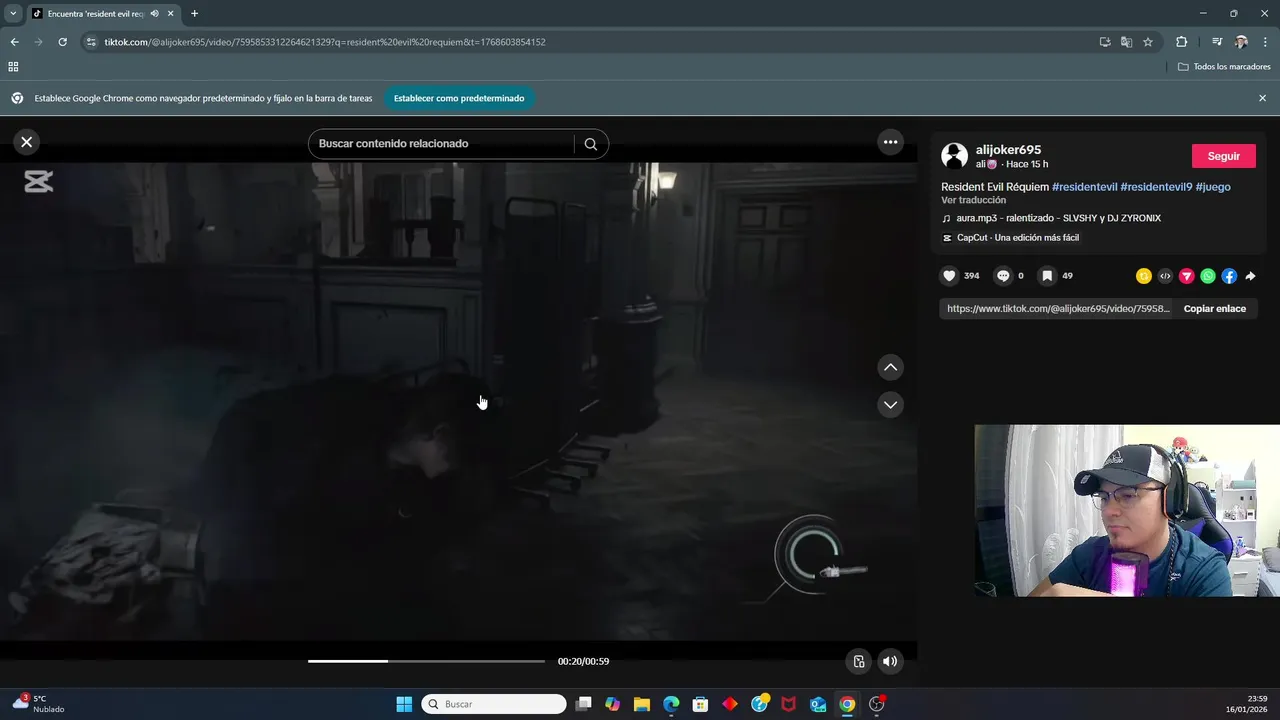Click the TikTok video link text field

pyautogui.click(x=1057, y=309)
